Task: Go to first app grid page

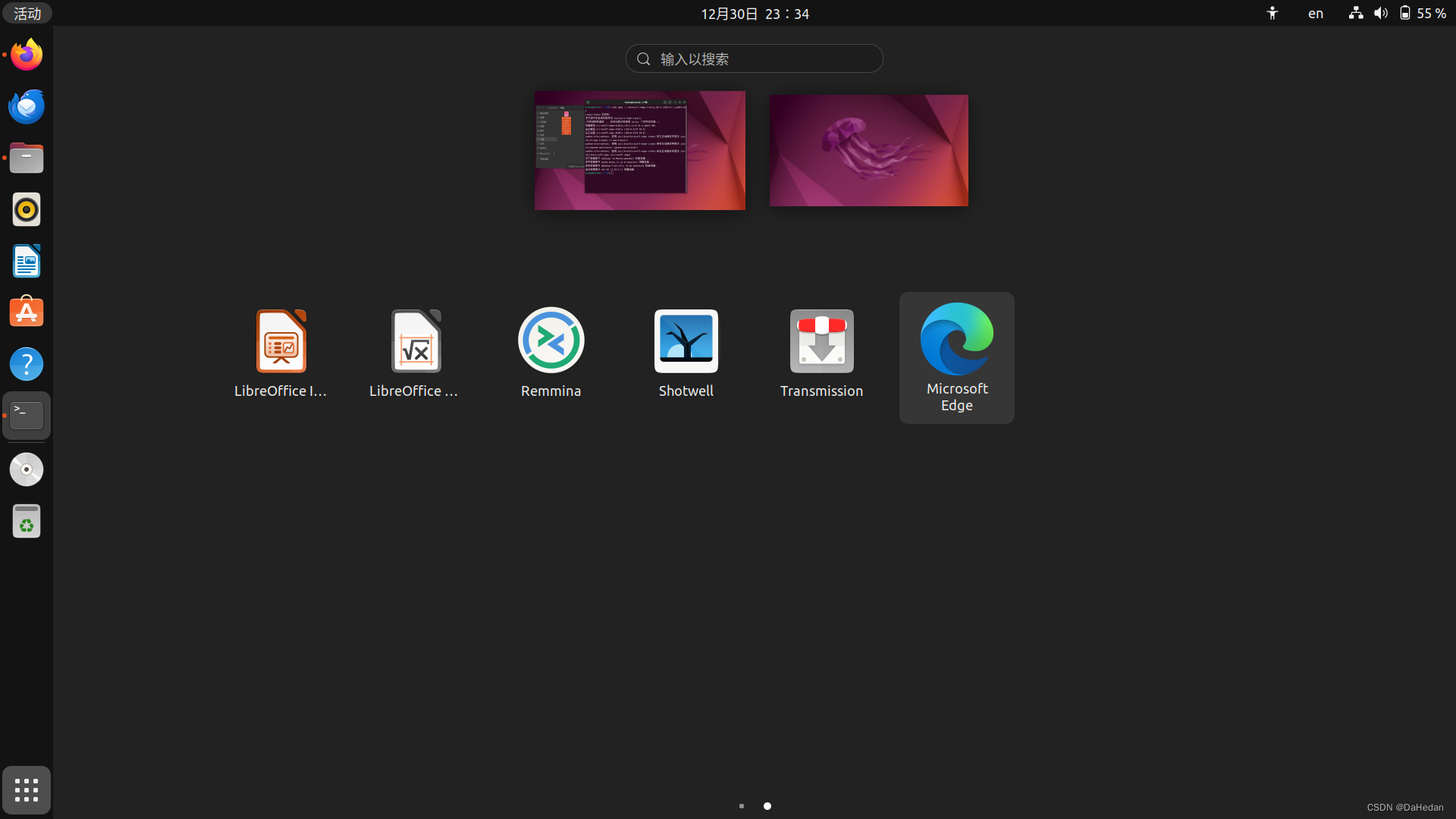Action: [742, 806]
